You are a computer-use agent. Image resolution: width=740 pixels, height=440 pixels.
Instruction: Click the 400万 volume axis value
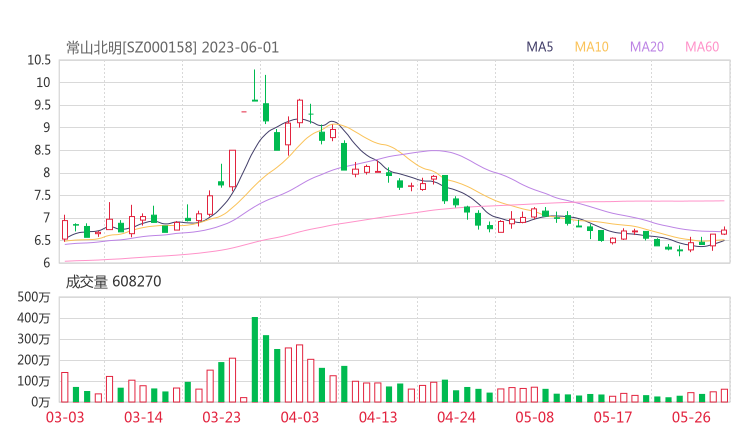[34, 318]
